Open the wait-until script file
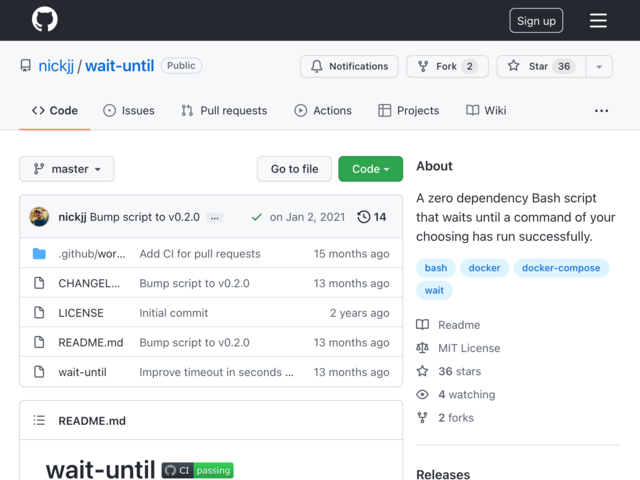Viewport: 640px width, 480px height. coord(82,372)
